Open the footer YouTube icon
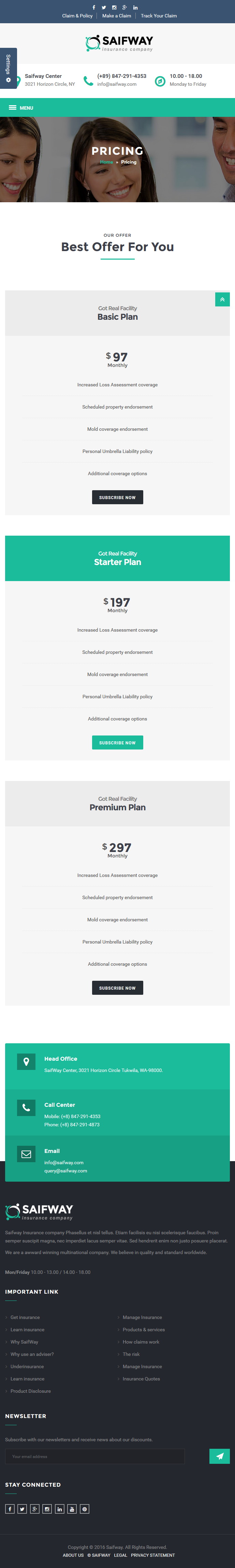This screenshot has height=1568, width=235. pos(72,1508)
